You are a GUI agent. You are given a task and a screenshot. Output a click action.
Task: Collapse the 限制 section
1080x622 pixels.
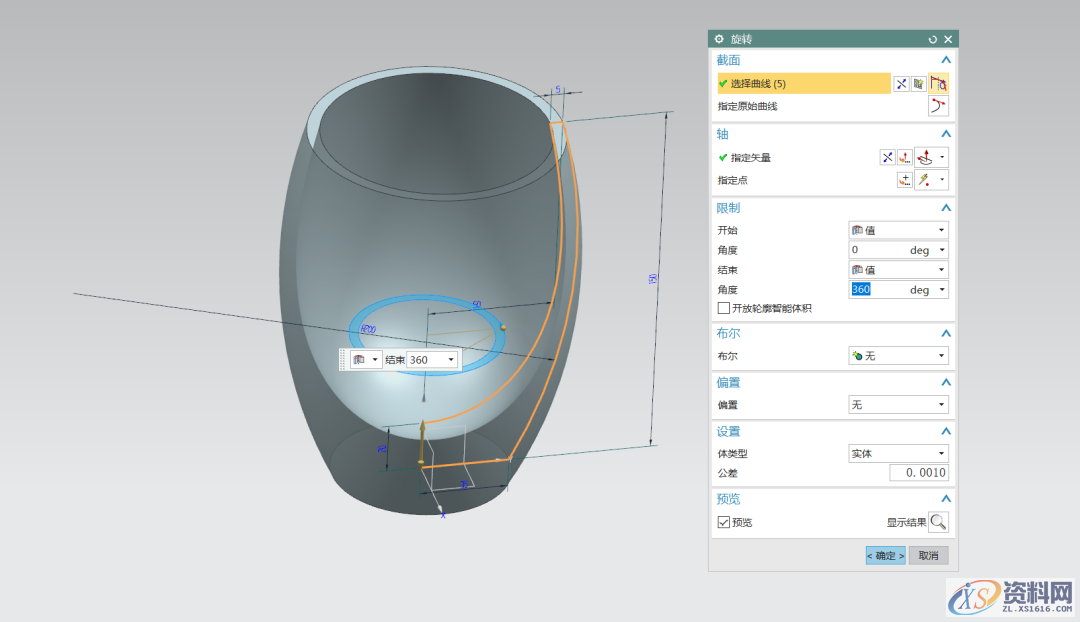point(946,208)
